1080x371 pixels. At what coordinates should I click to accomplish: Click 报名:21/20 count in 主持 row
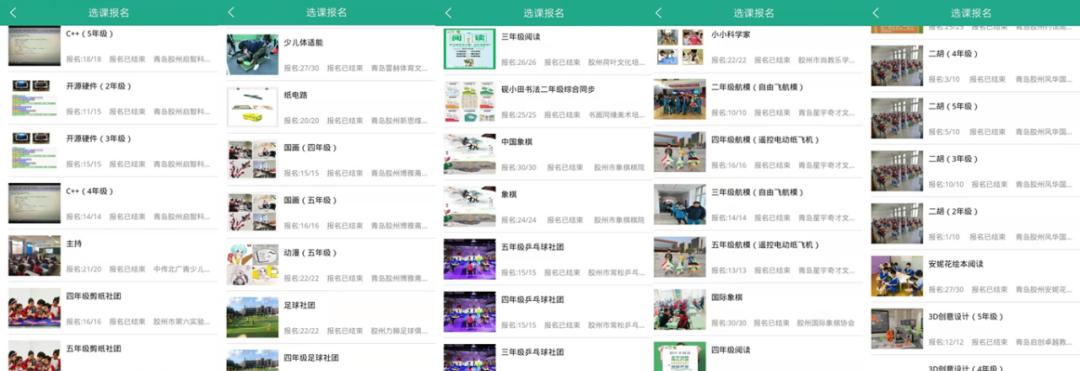83,269
